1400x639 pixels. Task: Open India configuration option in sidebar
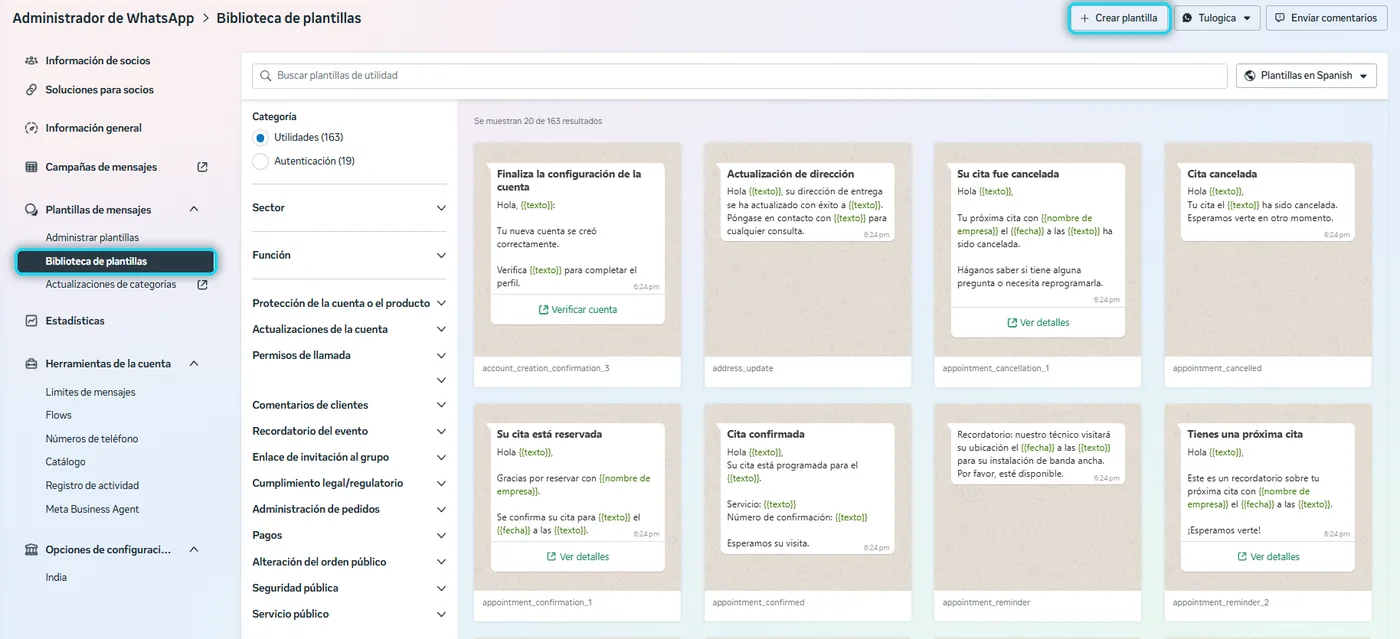click(x=56, y=578)
